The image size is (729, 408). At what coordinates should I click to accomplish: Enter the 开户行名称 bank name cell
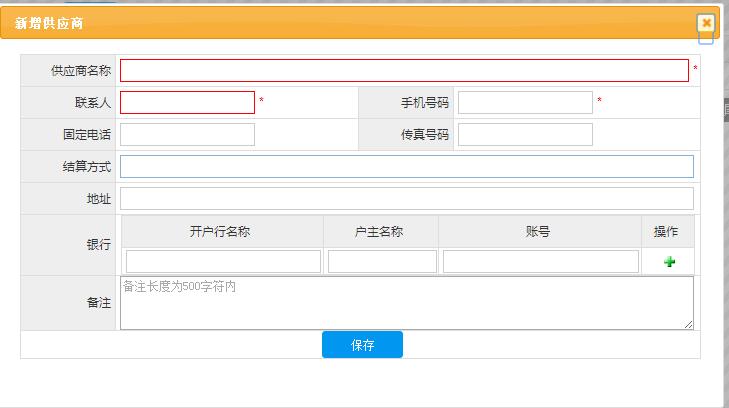(x=223, y=261)
